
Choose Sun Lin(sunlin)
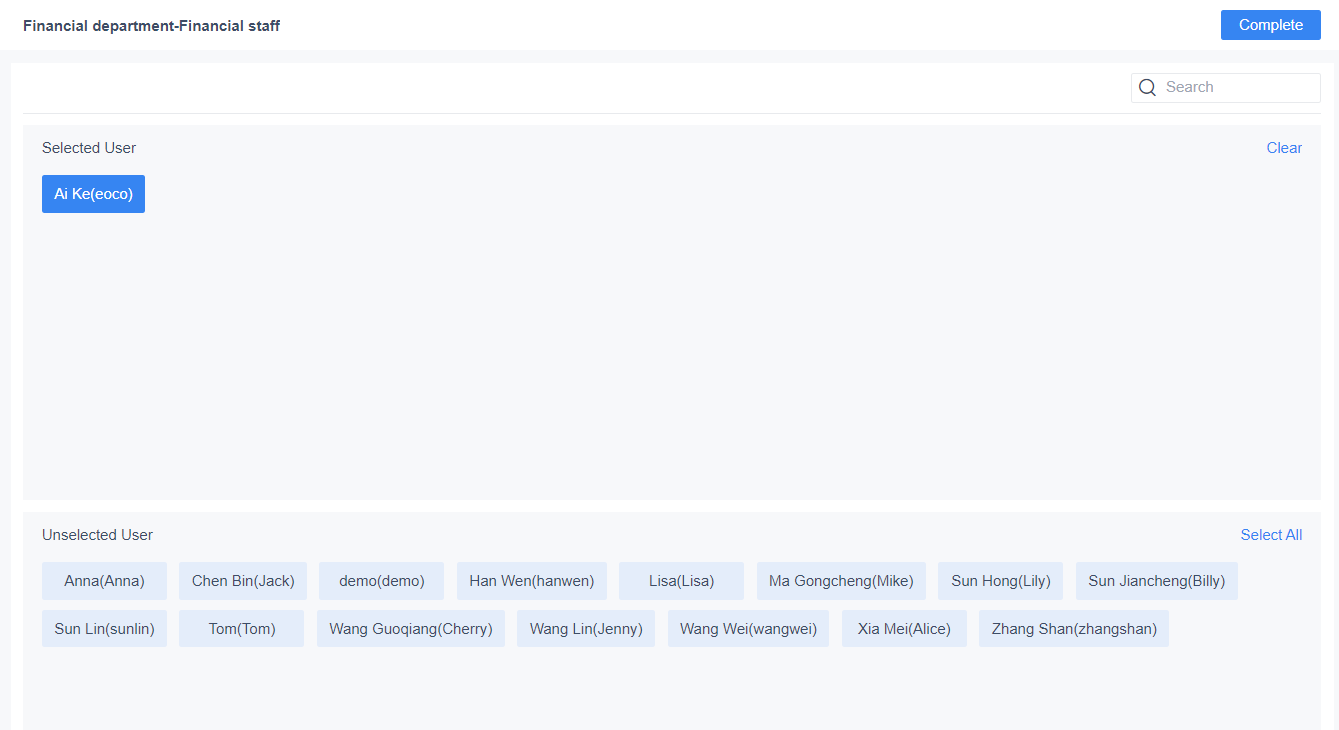click(104, 628)
